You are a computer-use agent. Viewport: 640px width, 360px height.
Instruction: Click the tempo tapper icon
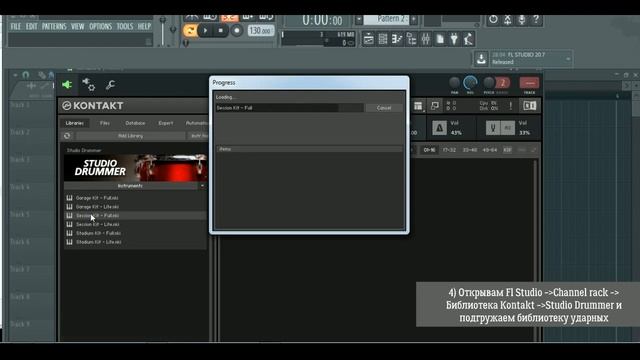[468, 39]
